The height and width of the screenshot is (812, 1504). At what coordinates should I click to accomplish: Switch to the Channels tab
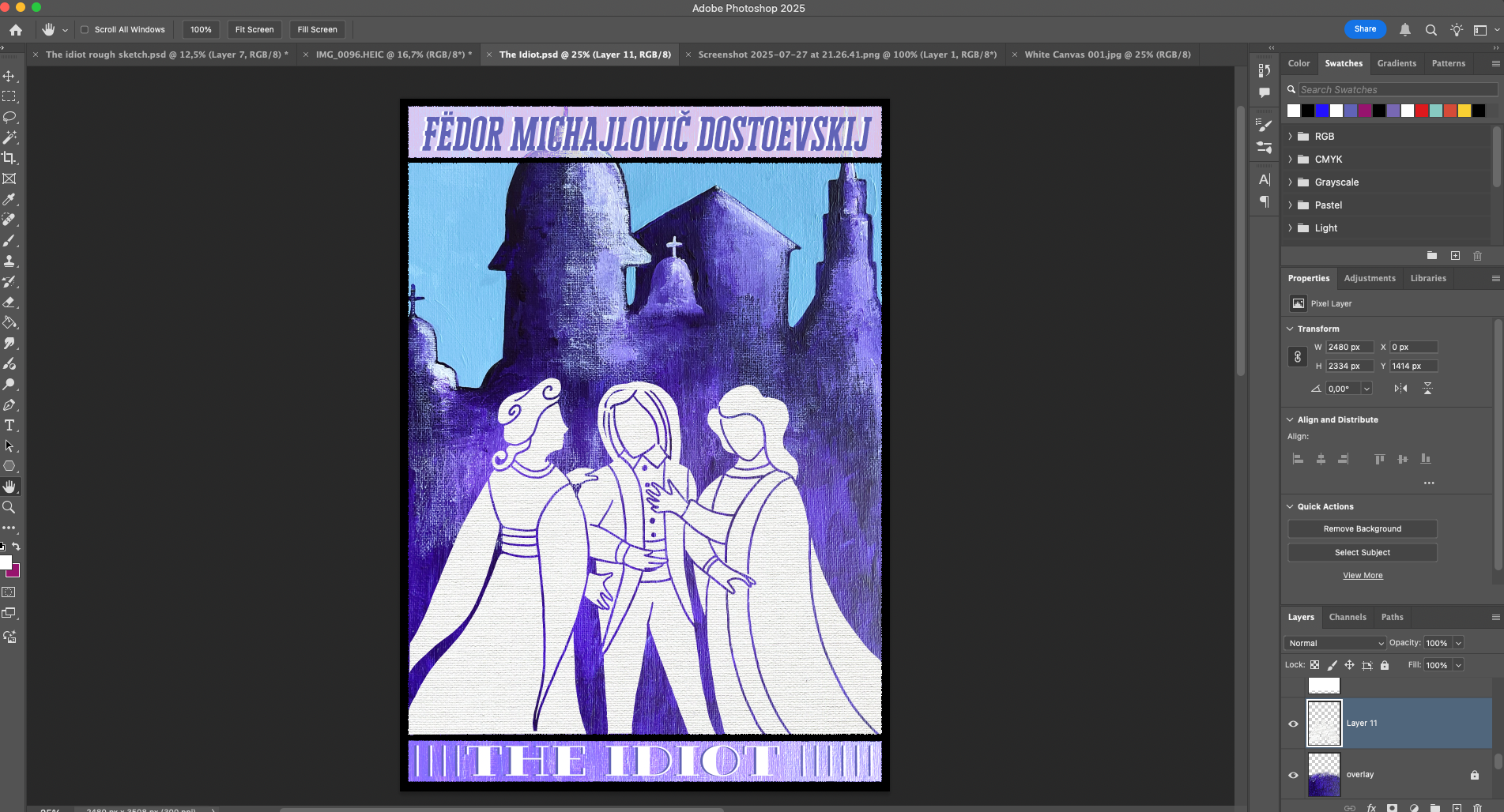1348,617
